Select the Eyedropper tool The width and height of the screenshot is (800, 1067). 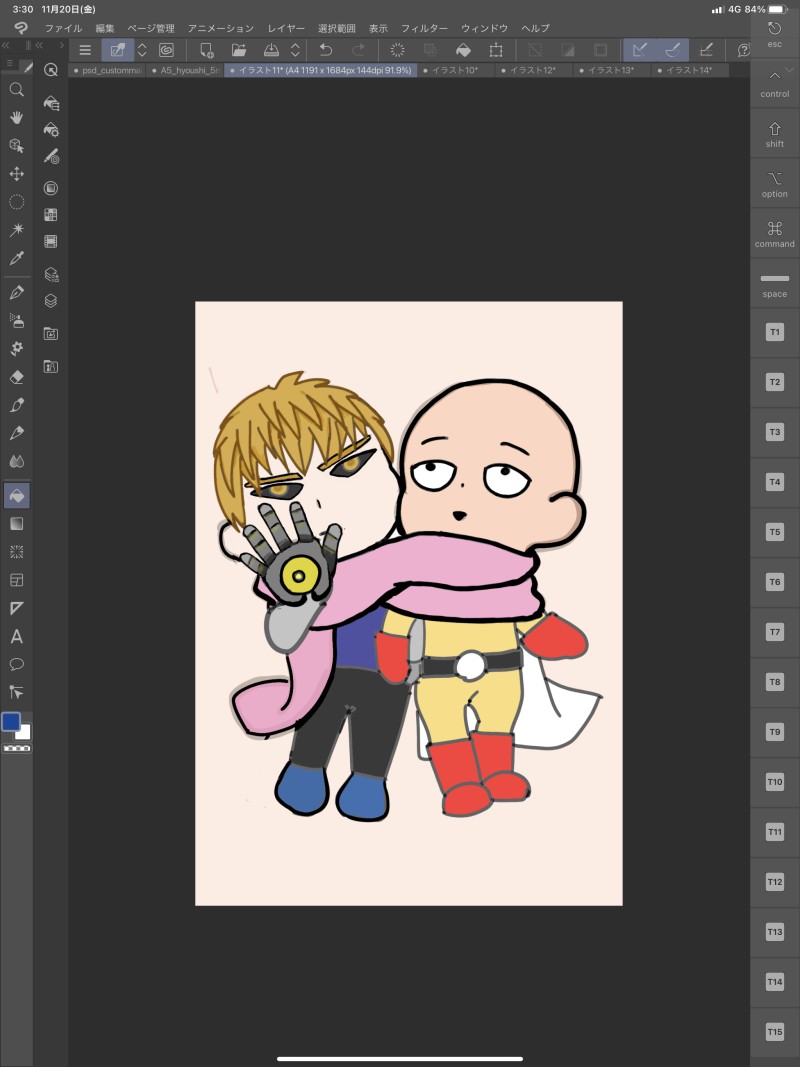point(16,258)
